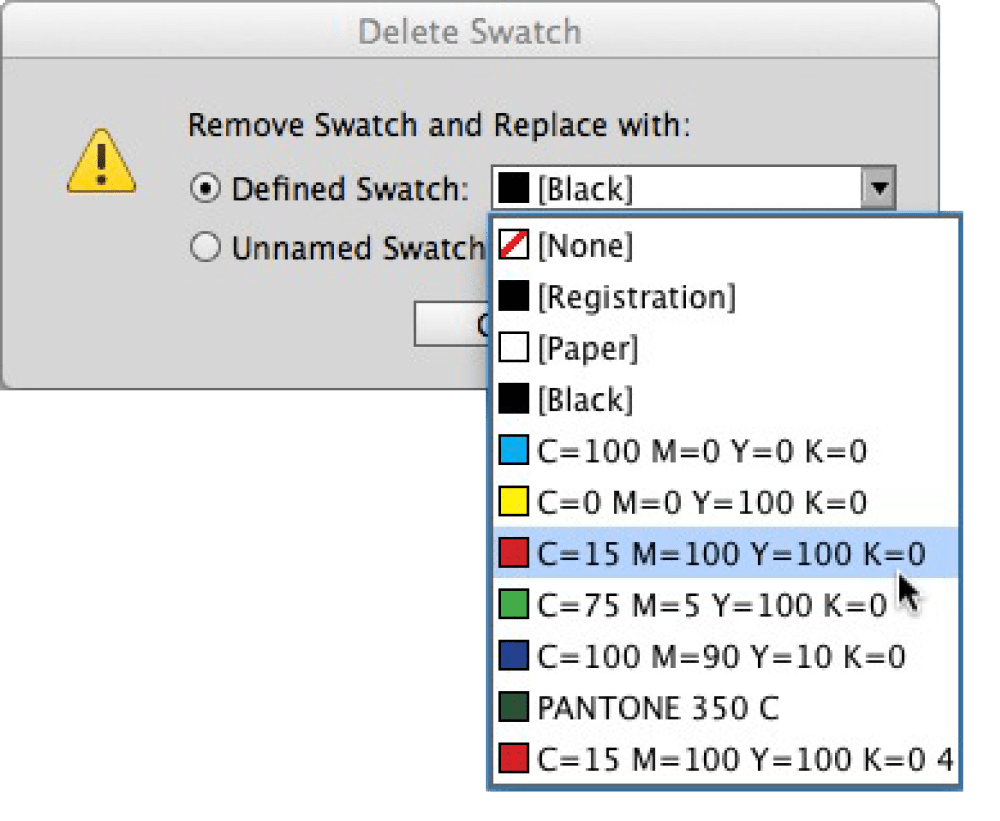Click the red-slash [None] swatch icon
Image resolution: width=1000 pixels, height=821 pixels.
(x=513, y=246)
